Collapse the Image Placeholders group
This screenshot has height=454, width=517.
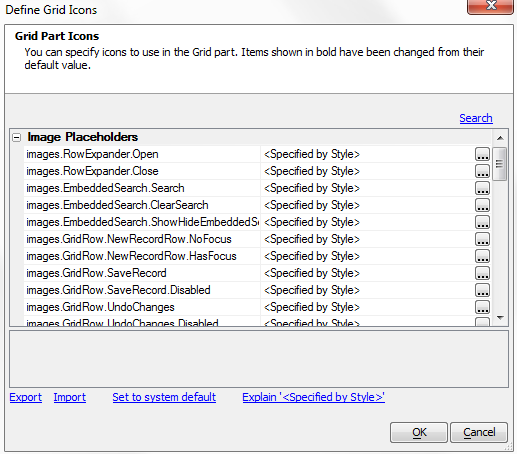(16, 137)
